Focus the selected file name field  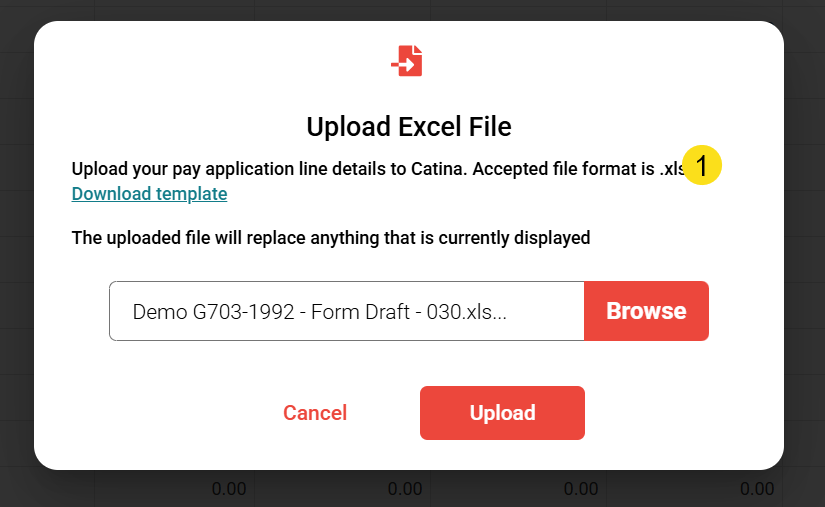346,311
